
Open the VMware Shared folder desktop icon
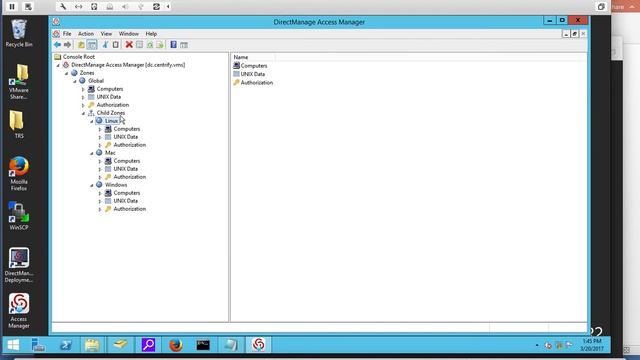(x=19, y=82)
